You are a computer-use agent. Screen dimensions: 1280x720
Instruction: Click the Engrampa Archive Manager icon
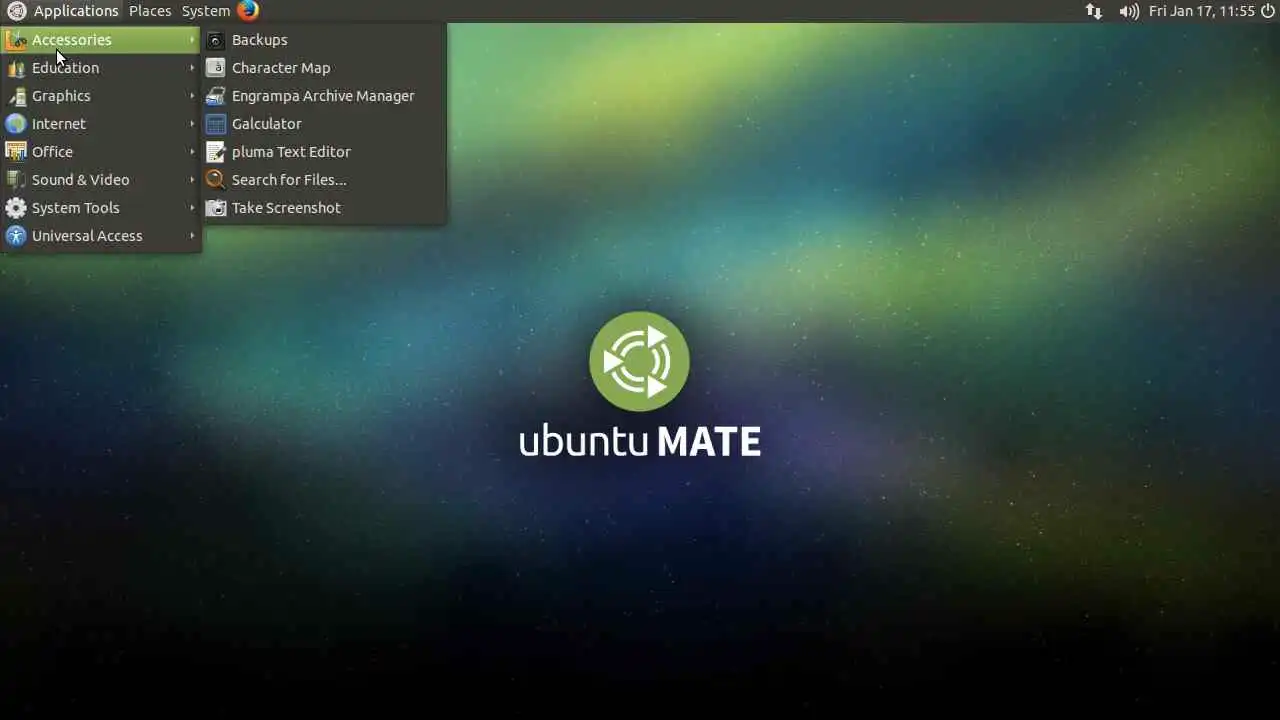pos(216,96)
